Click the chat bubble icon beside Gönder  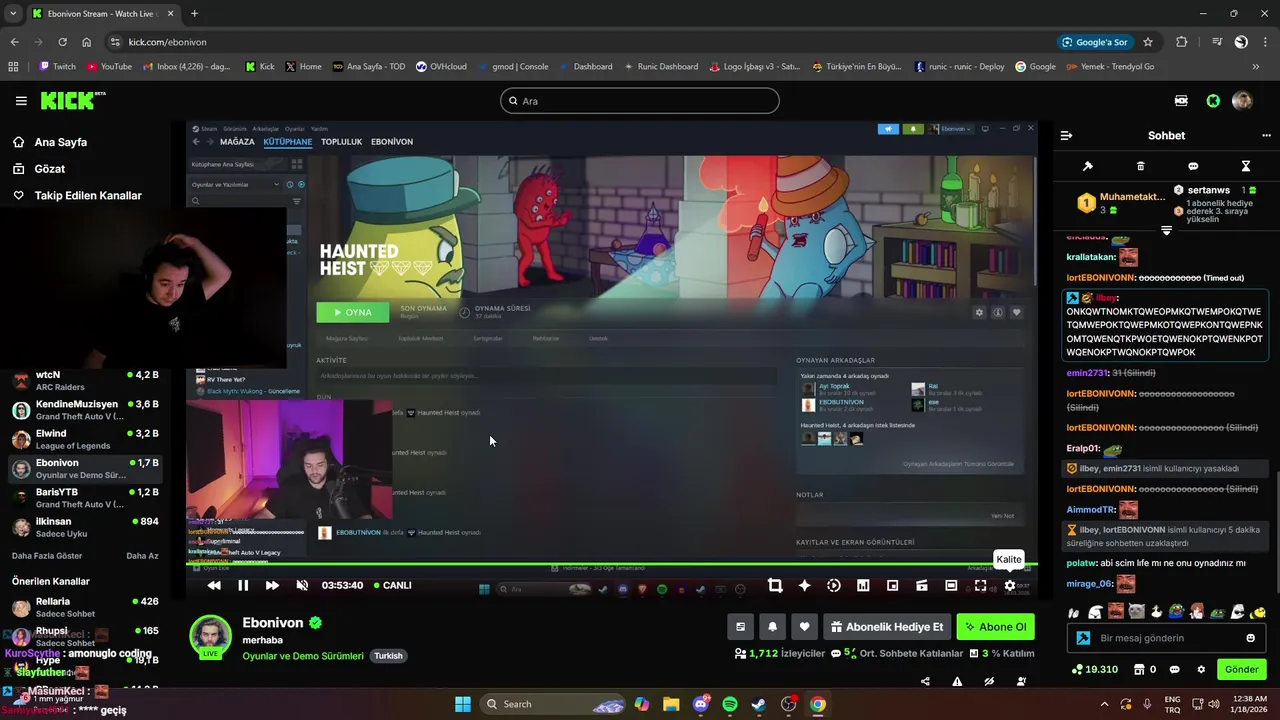pos(1175,669)
